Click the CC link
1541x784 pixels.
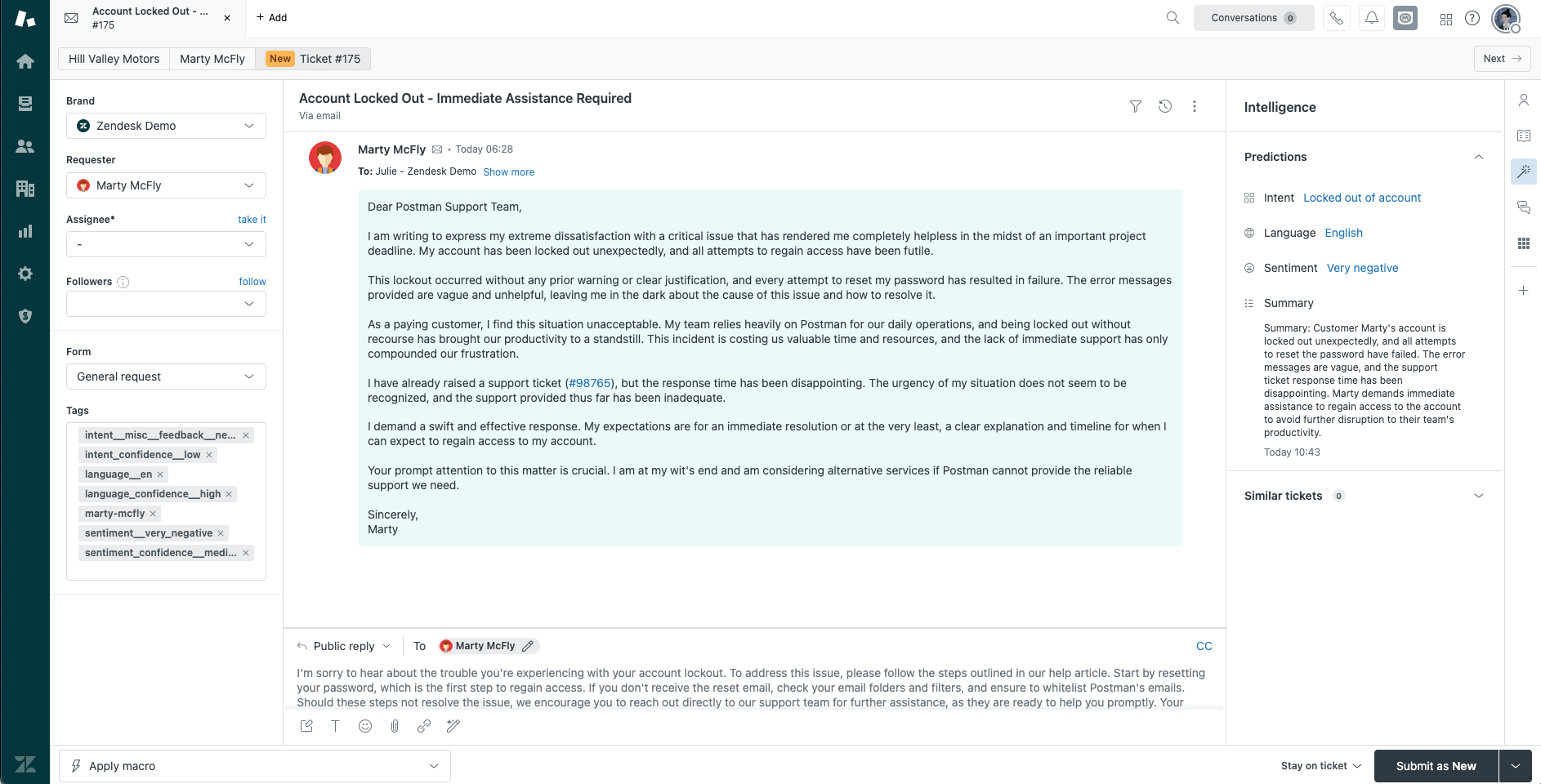coord(1204,646)
